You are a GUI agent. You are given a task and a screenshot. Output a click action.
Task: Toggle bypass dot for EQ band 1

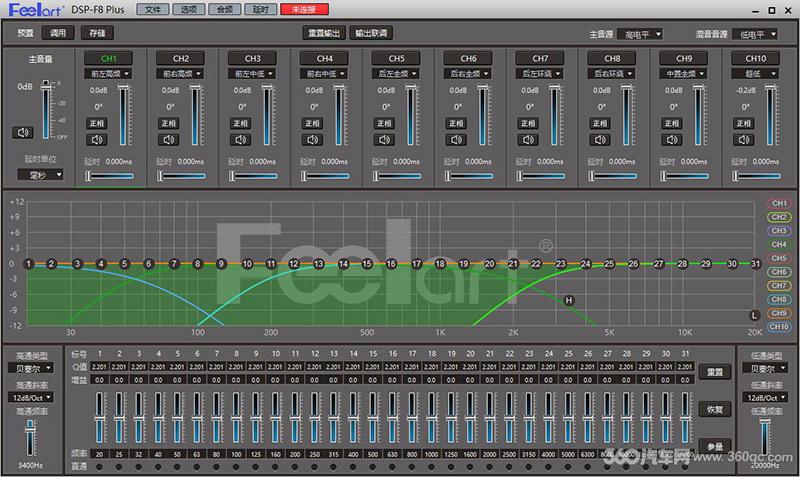pos(99,466)
